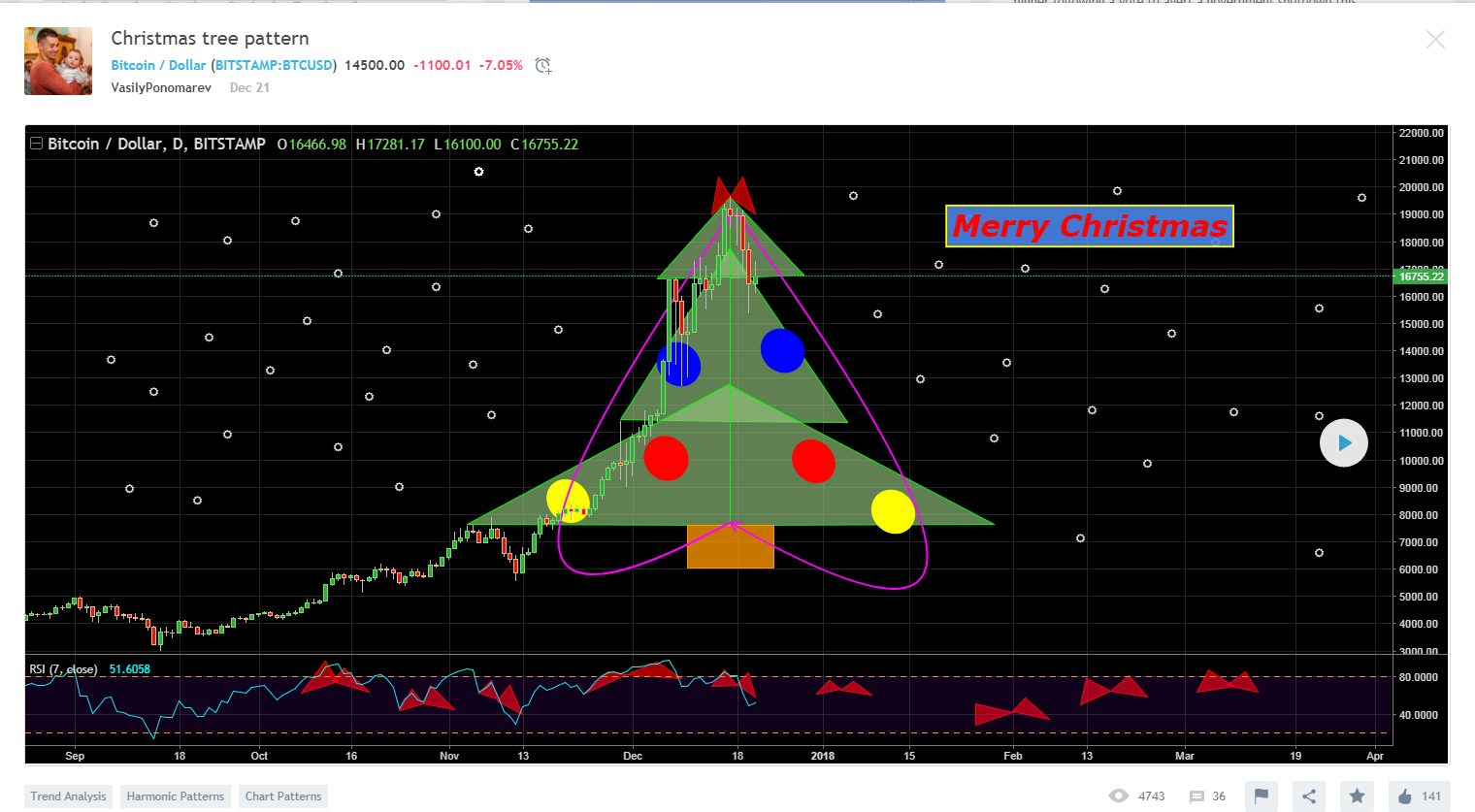Screen dimensions: 1475x812
Task: Click the Christmas tree pattern title
Action: [210, 38]
